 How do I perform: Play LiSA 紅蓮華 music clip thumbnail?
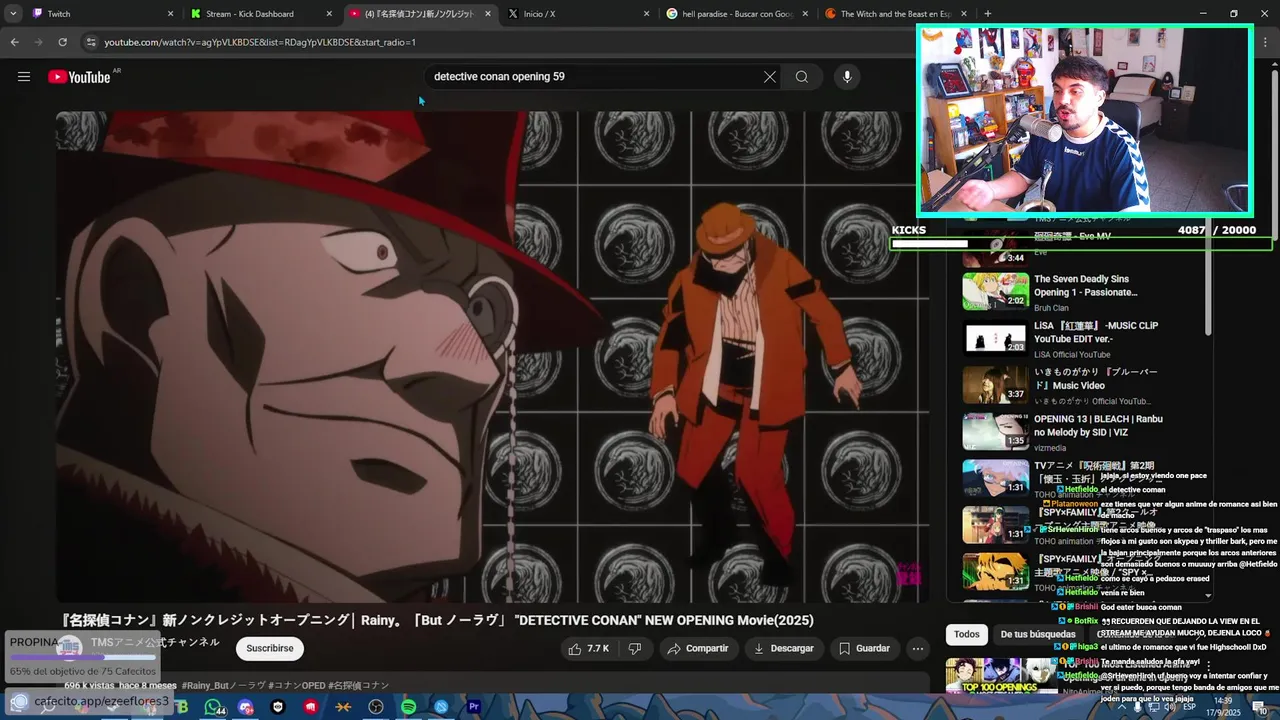click(995, 338)
